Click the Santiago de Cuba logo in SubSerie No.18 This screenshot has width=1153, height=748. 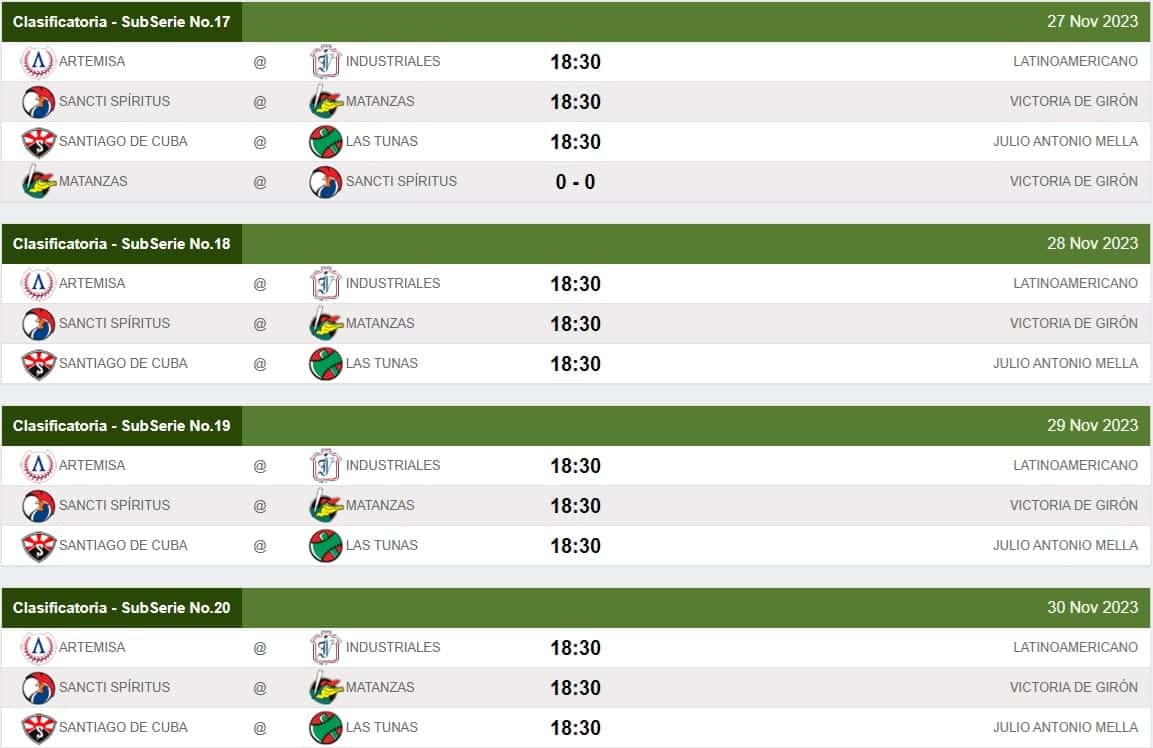pos(38,364)
